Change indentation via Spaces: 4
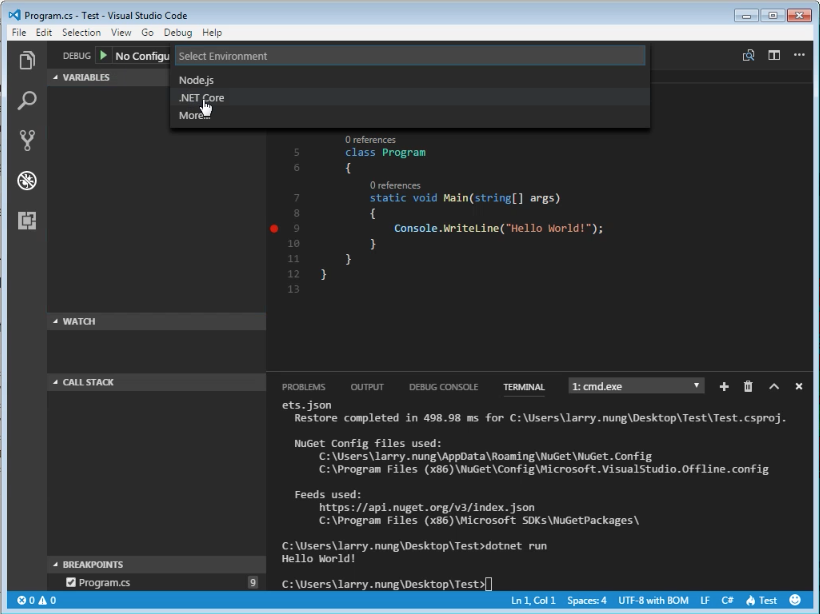The width and height of the screenshot is (820, 614). pyautogui.click(x=587, y=600)
